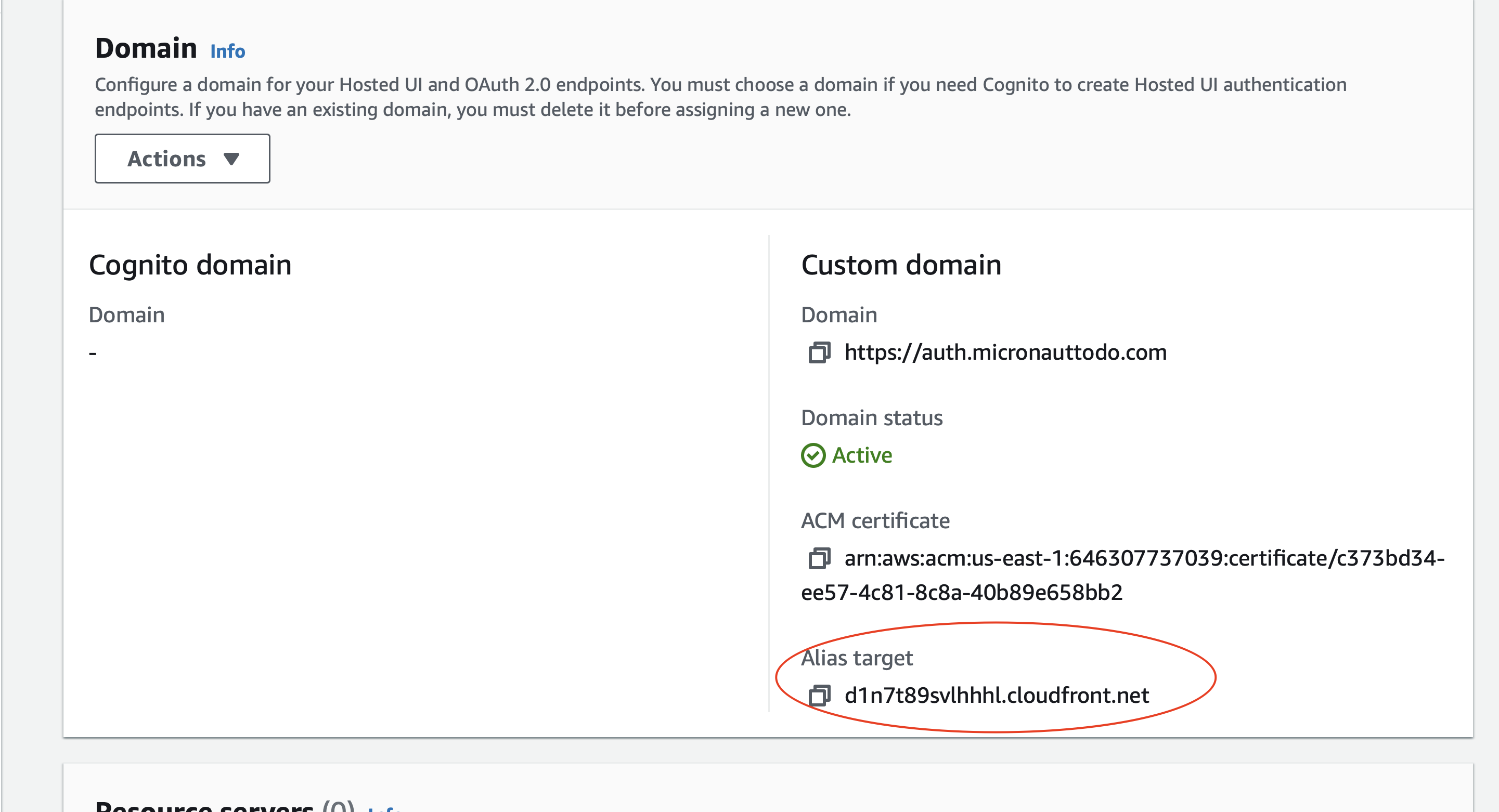Viewport: 1499px width, 812px height.
Task: Copy the Alias target cloudfront value
Action: pyautogui.click(x=819, y=695)
